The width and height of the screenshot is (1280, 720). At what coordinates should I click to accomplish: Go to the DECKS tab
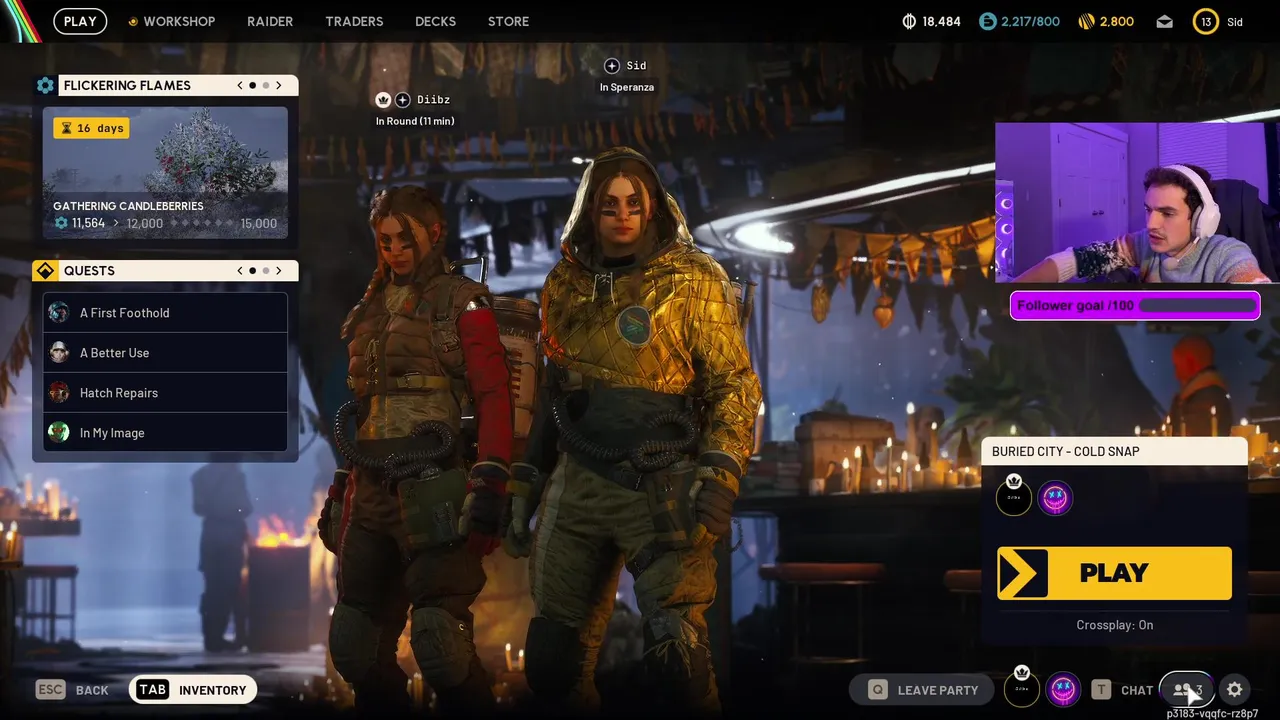(x=435, y=21)
